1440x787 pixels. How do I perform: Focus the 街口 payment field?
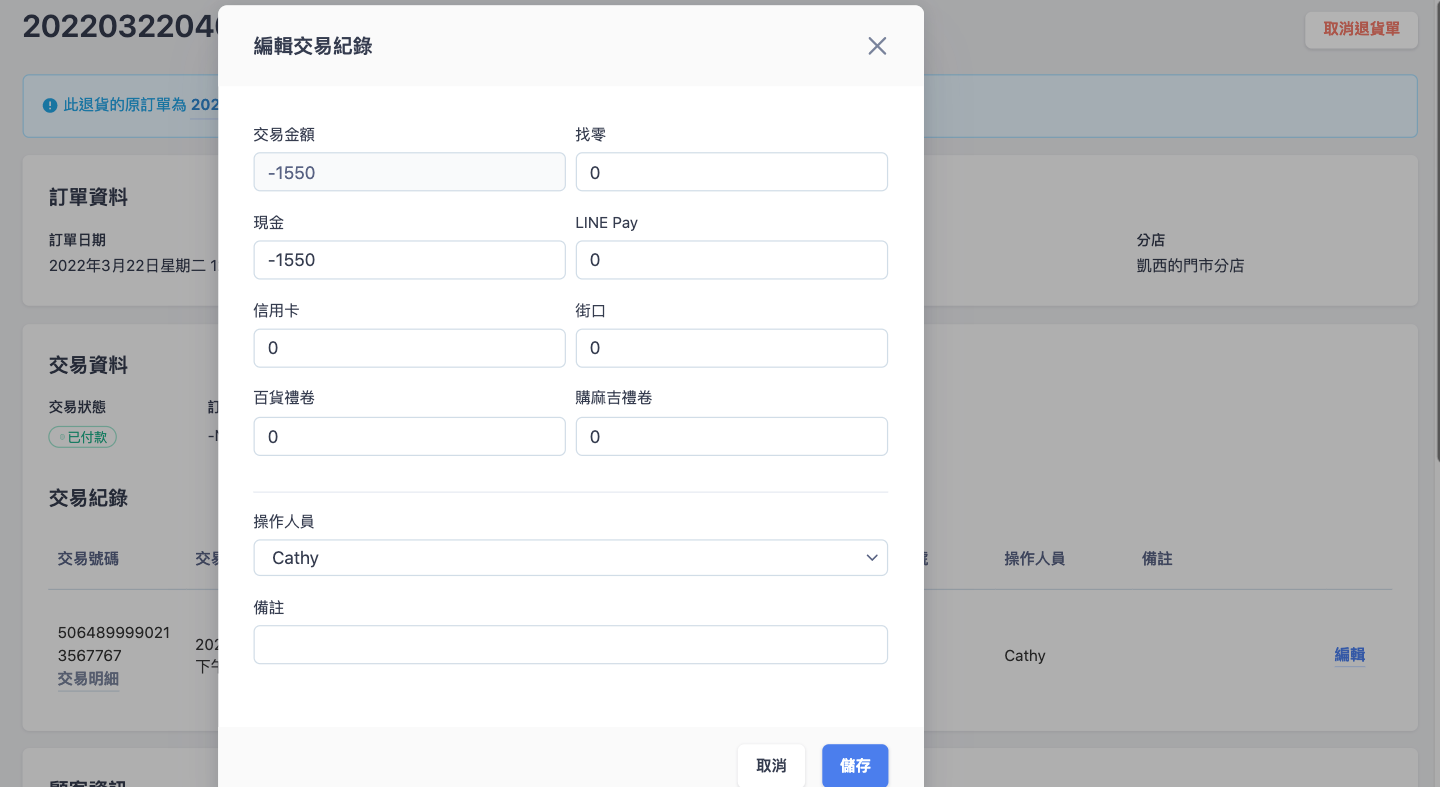(x=731, y=348)
